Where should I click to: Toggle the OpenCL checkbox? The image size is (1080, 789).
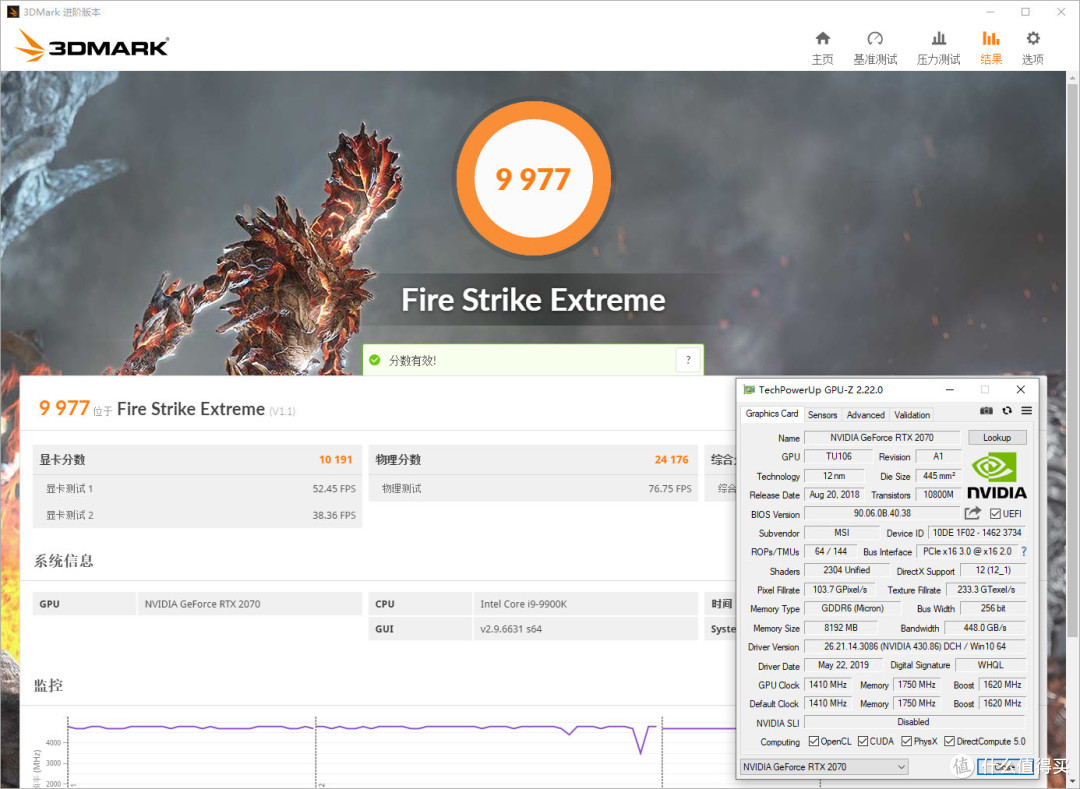pos(814,742)
